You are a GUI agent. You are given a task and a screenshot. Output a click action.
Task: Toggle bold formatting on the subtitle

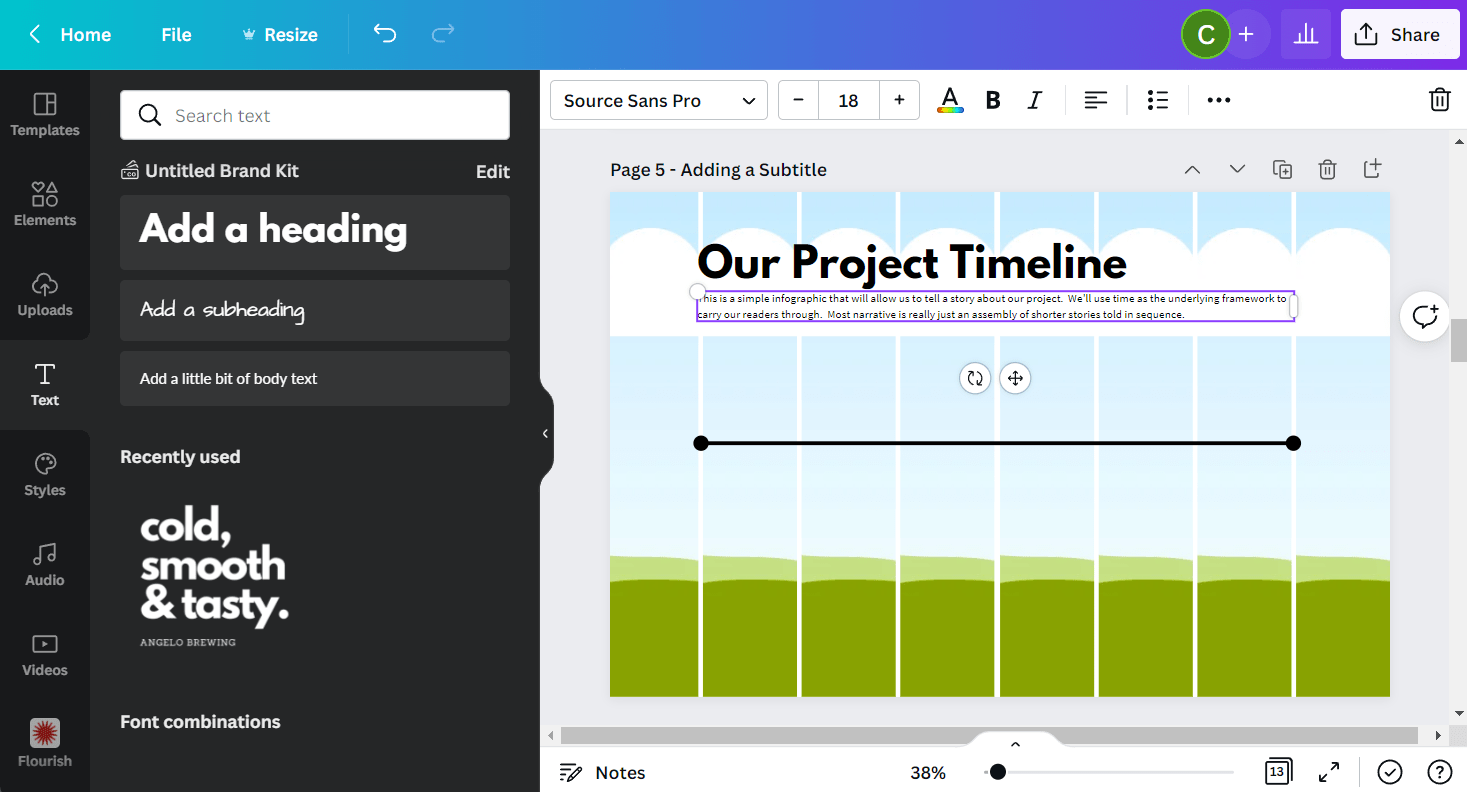pos(992,99)
